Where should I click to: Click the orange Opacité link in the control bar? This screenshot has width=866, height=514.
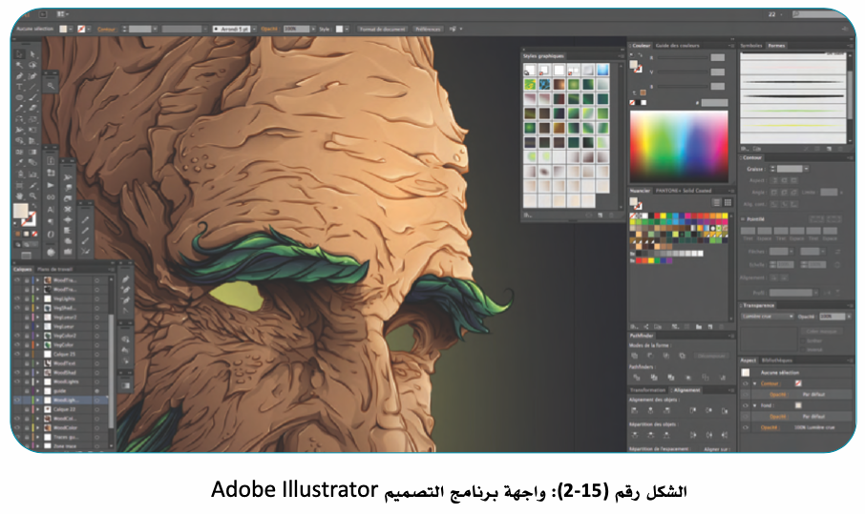[270, 29]
